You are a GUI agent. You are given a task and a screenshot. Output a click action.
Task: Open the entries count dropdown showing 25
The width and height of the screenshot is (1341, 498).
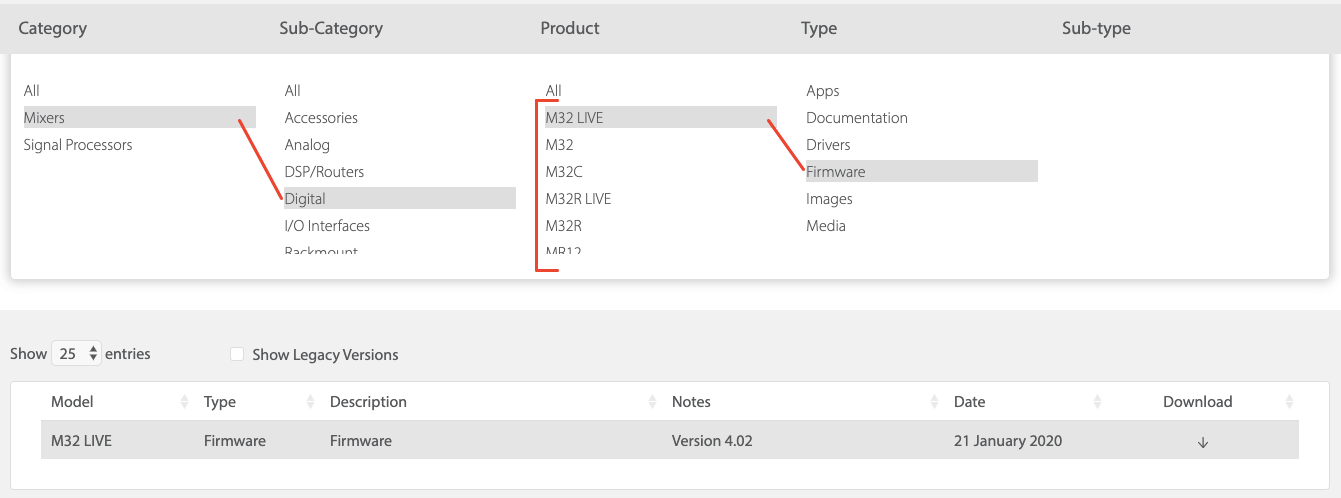click(x=77, y=353)
